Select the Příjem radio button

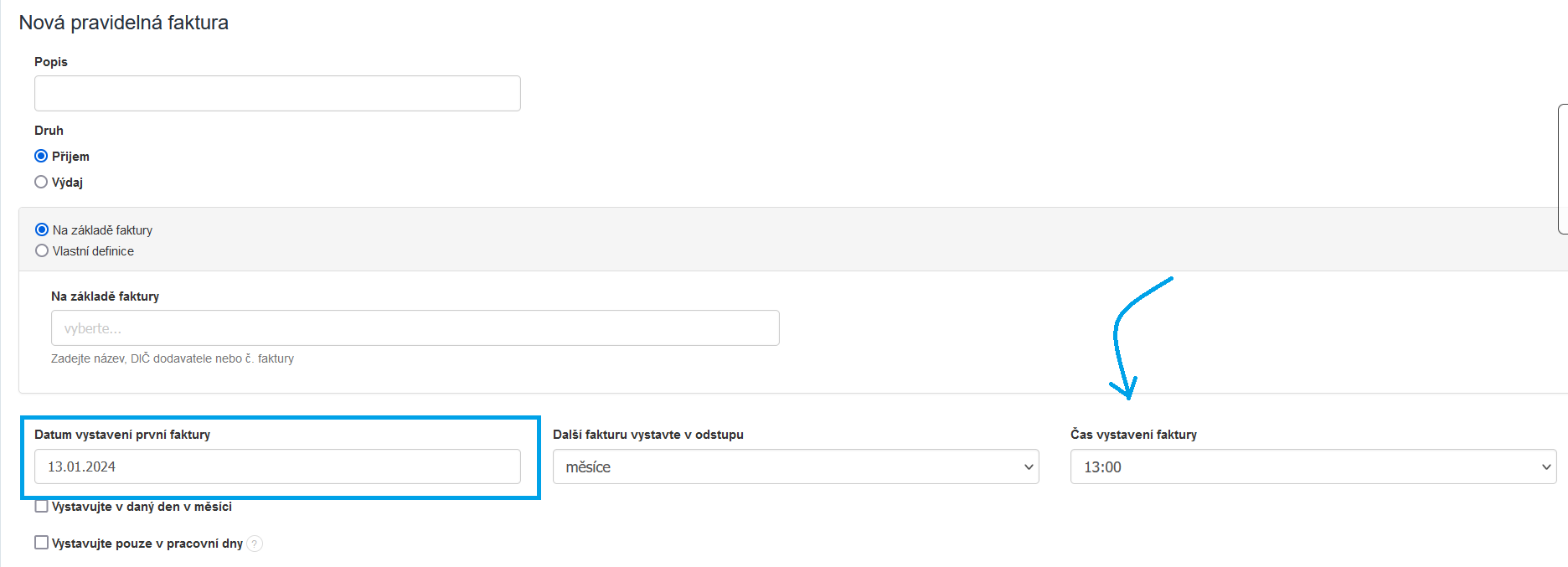[41, 157]
